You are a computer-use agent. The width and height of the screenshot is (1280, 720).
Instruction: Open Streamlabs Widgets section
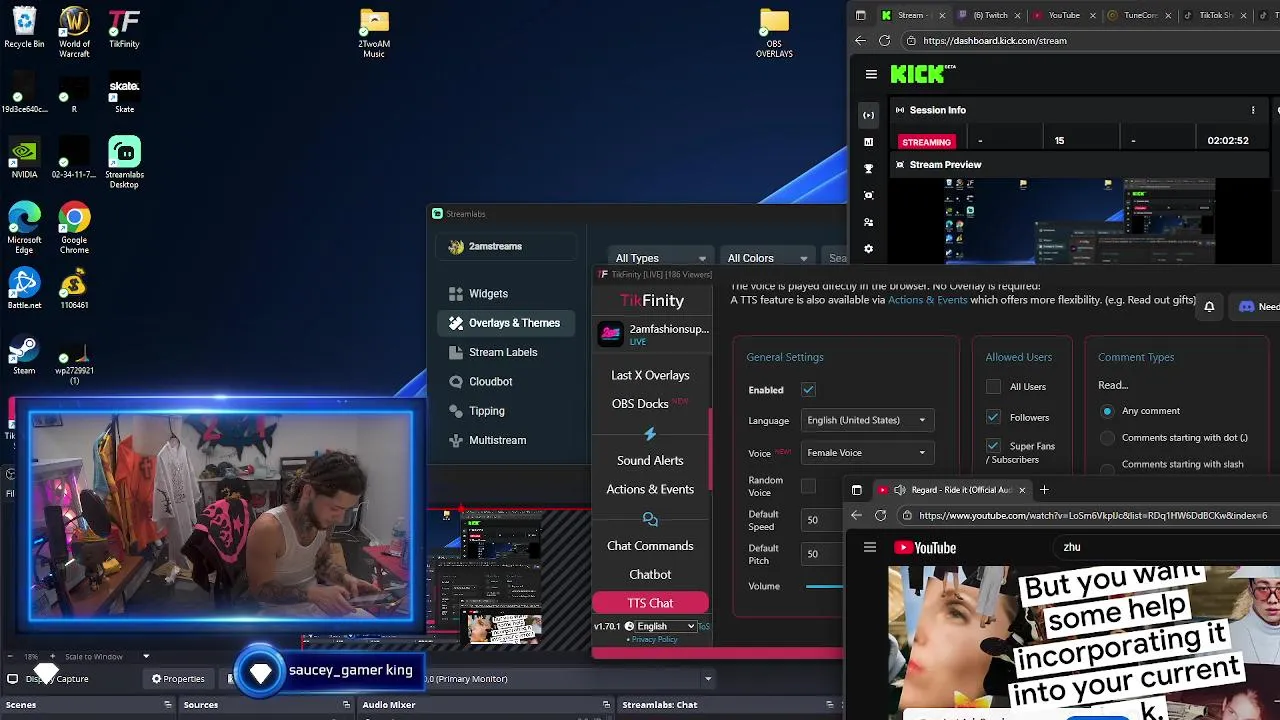click(489, 294)
